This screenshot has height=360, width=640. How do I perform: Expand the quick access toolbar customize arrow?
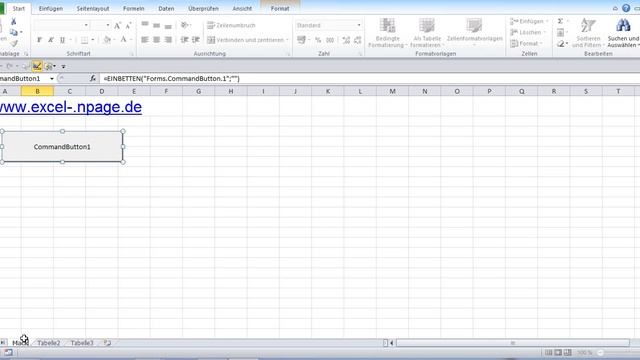63,67
